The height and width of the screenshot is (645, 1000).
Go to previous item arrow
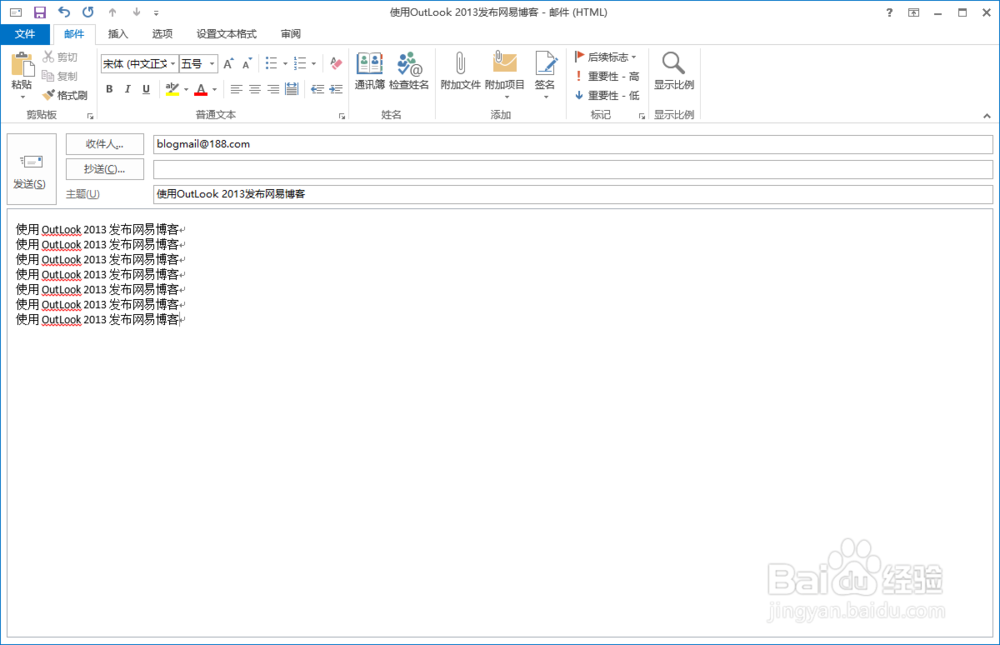tap(112, 12)
